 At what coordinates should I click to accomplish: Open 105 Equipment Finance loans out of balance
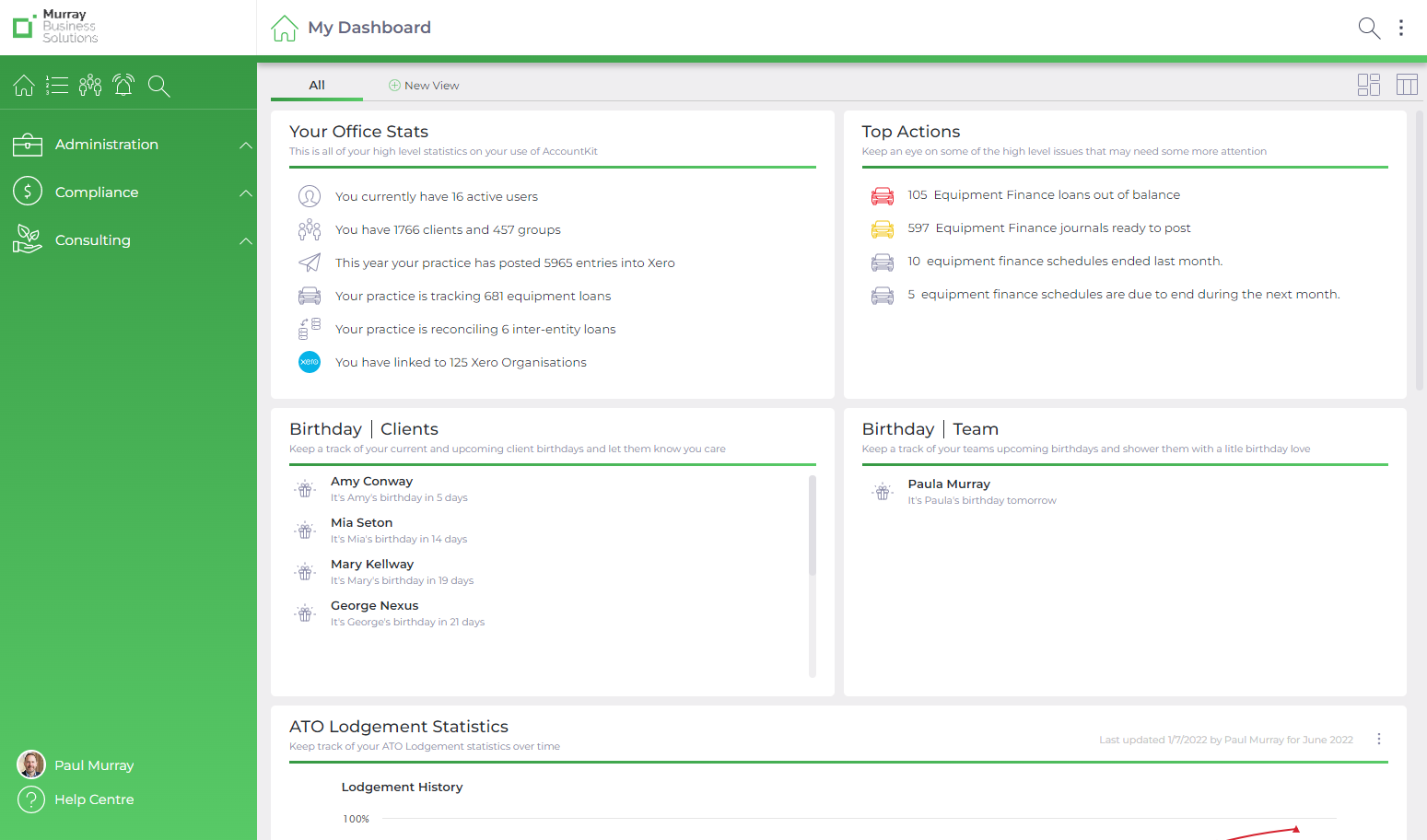pyautogui.click(x=1044, y=194)
